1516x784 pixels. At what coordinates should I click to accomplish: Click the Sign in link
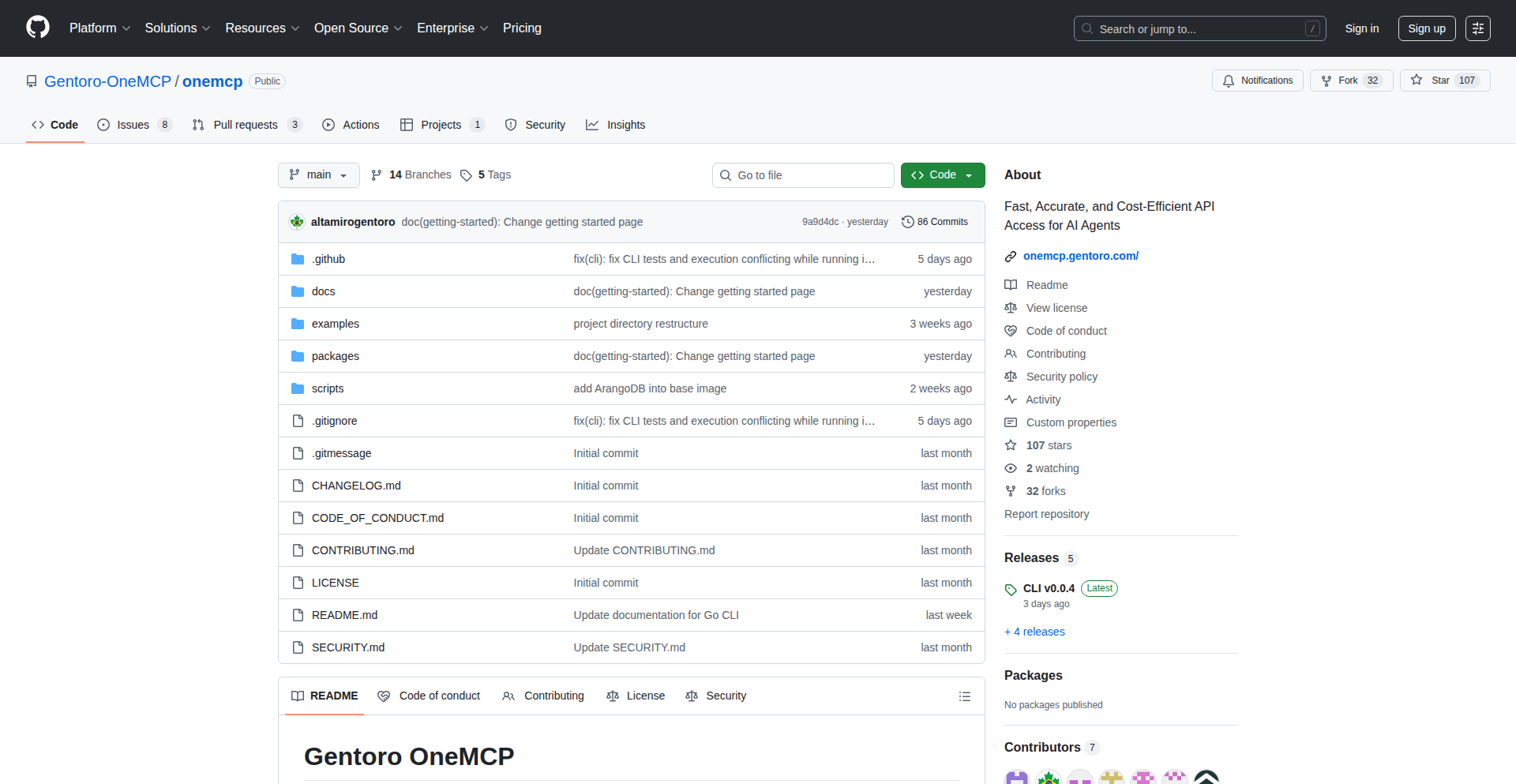tap(1362, 28)
